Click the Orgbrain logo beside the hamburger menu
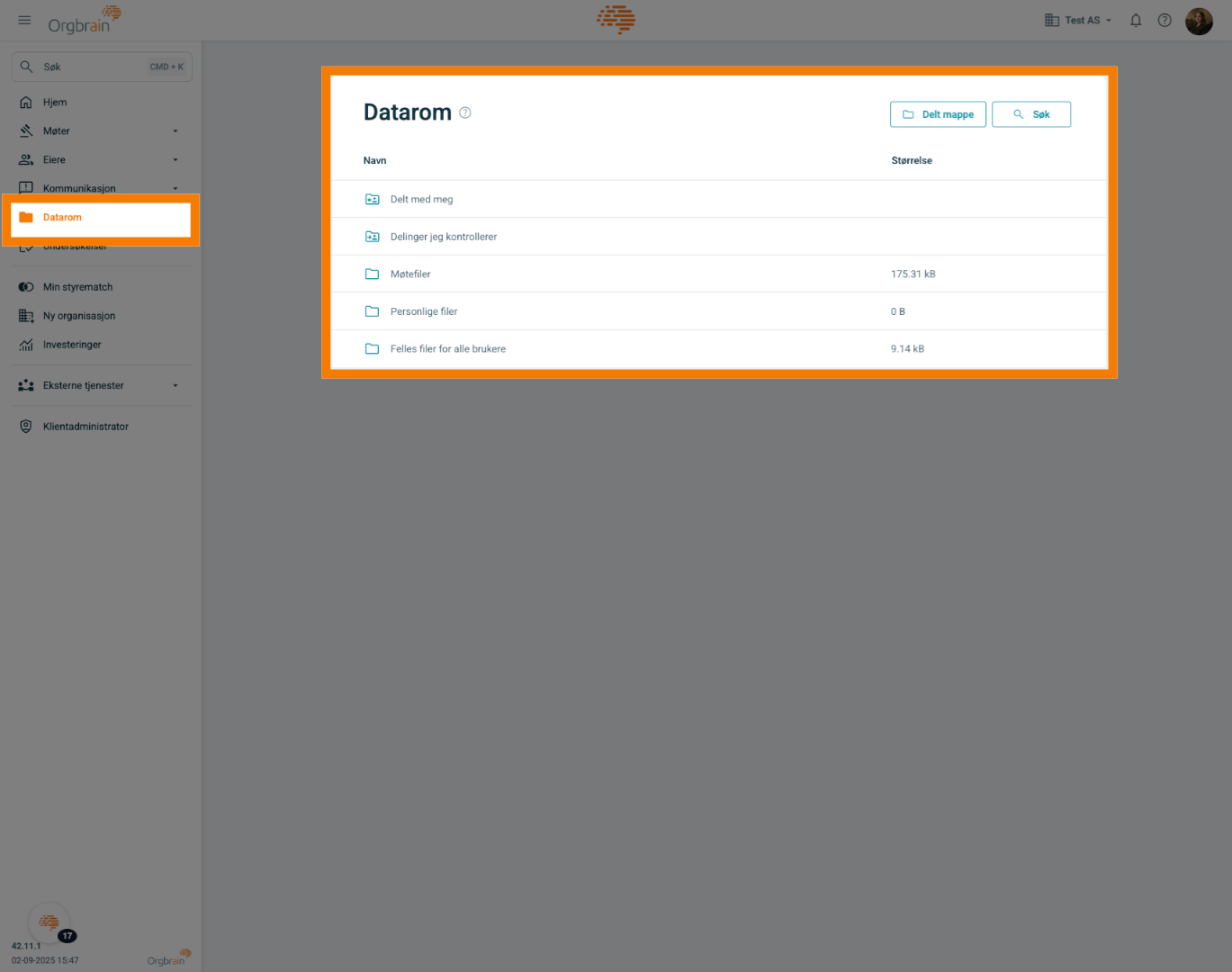Viewport: 1232px width, 972px height. click(85, 20)
